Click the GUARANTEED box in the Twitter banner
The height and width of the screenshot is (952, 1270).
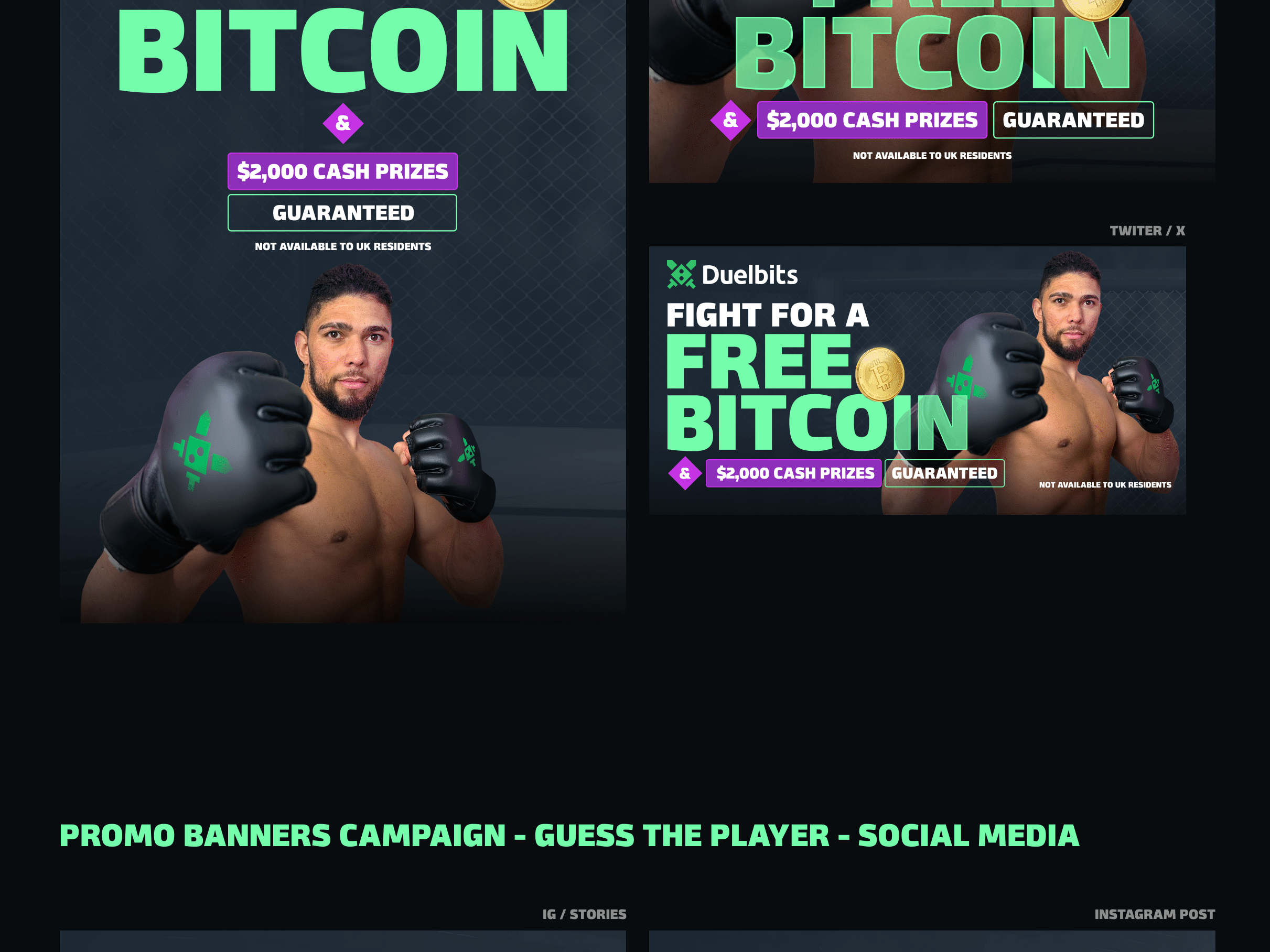tap(944, 473)
